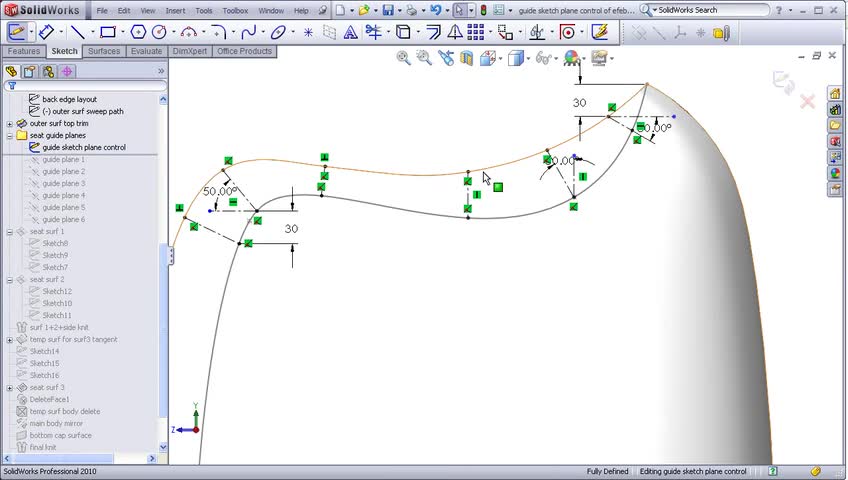Click the Exit Sketch confirmation corner icon

tap(783, 82)
